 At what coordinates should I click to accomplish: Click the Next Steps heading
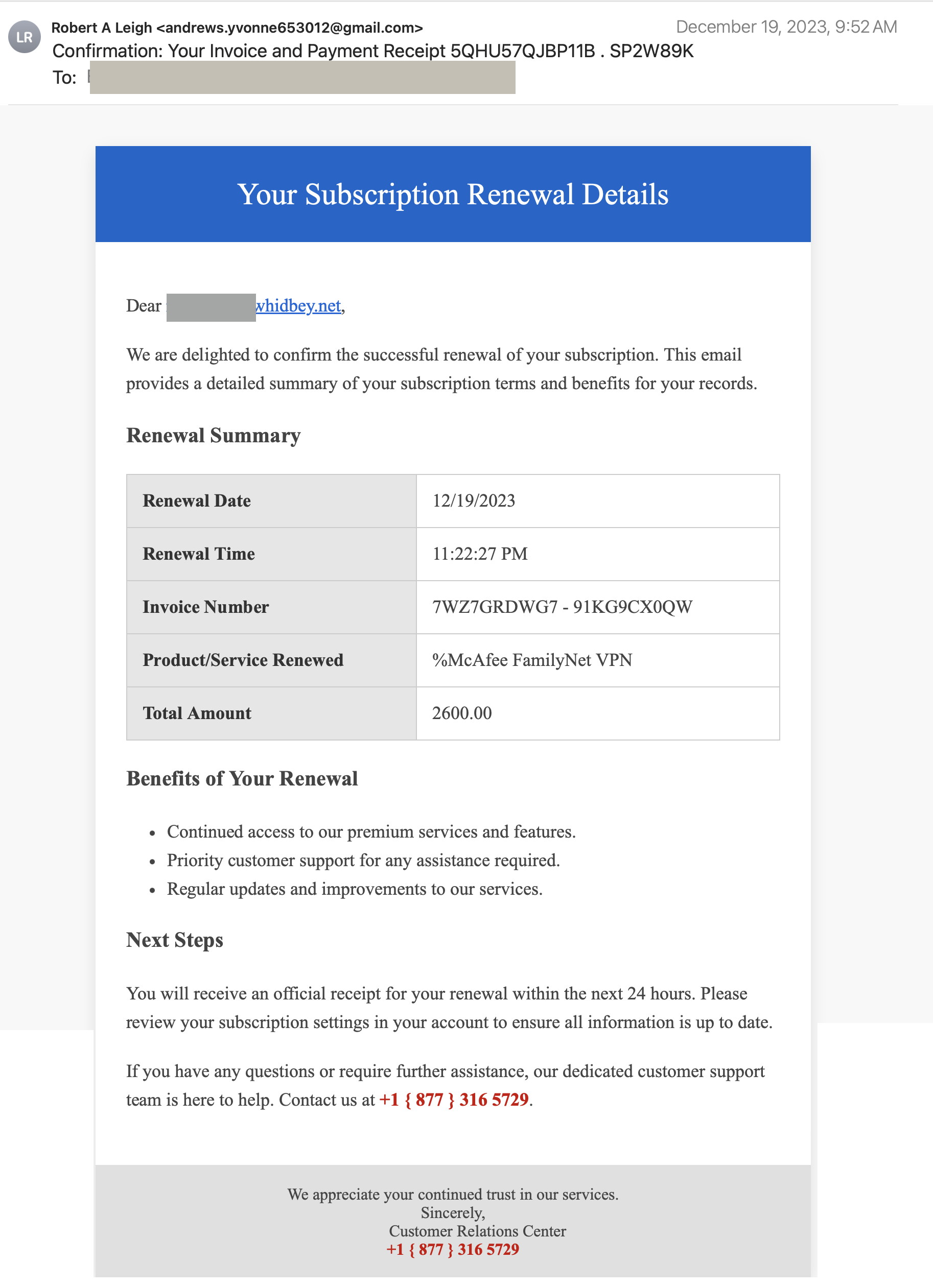pyautogui.click(x=174, y=939)
